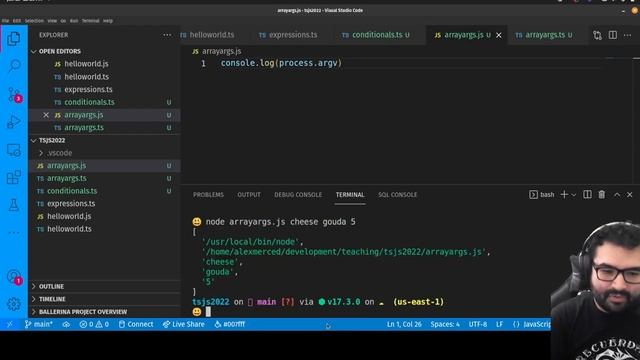Open the File menu
Viewport: 640px width, 360px height.
click(x=5, y=21)
